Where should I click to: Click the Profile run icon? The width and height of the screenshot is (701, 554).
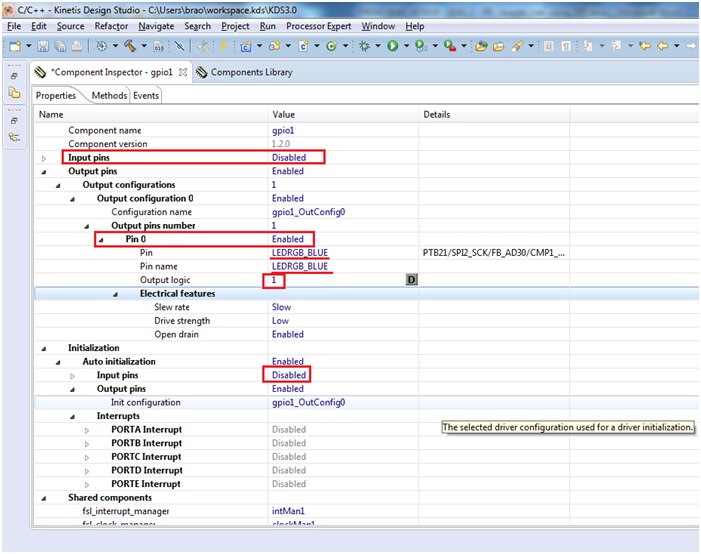[x=420, y=46]
